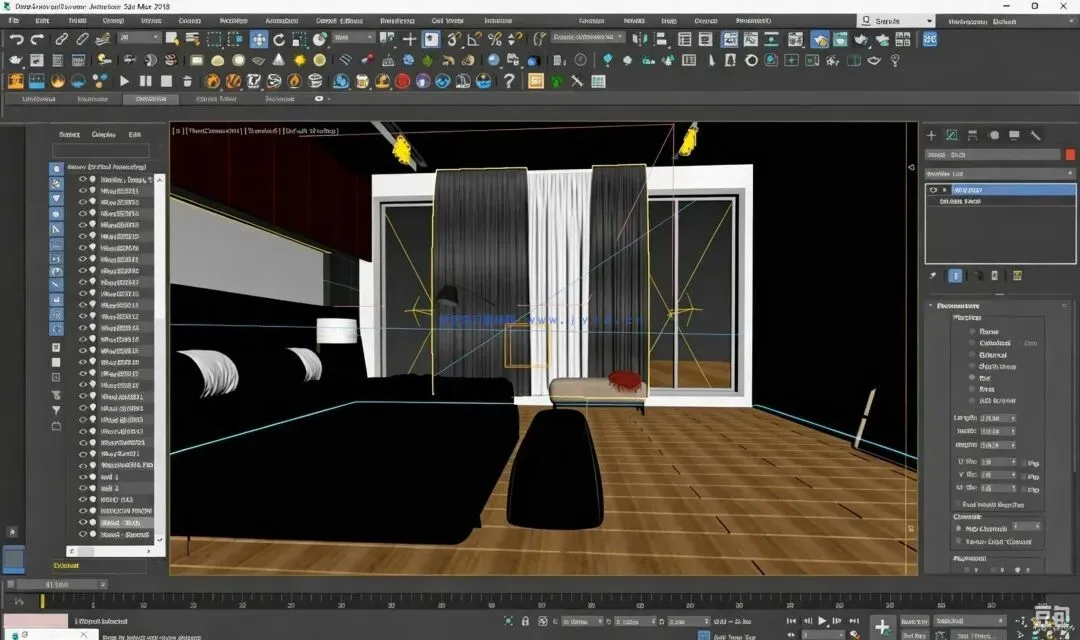Viewport: 1080px width, 640px height.
Task: Select the Cylindrical mapping radio button
Action: pos(973,343)
